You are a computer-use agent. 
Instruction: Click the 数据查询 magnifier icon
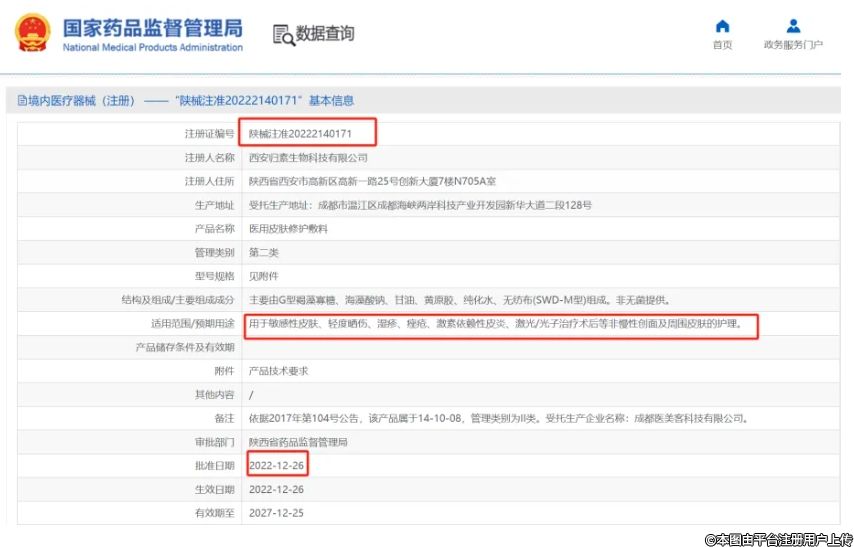(x=283, y=35)
